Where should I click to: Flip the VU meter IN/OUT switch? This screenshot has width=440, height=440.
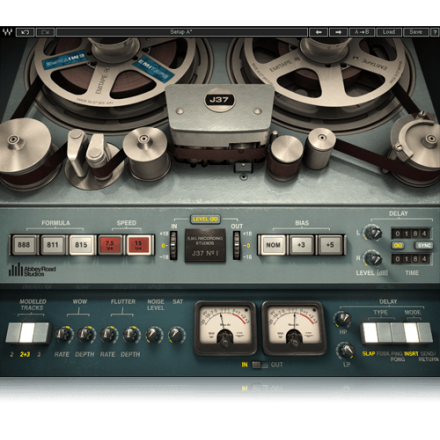tap(260, 365)
